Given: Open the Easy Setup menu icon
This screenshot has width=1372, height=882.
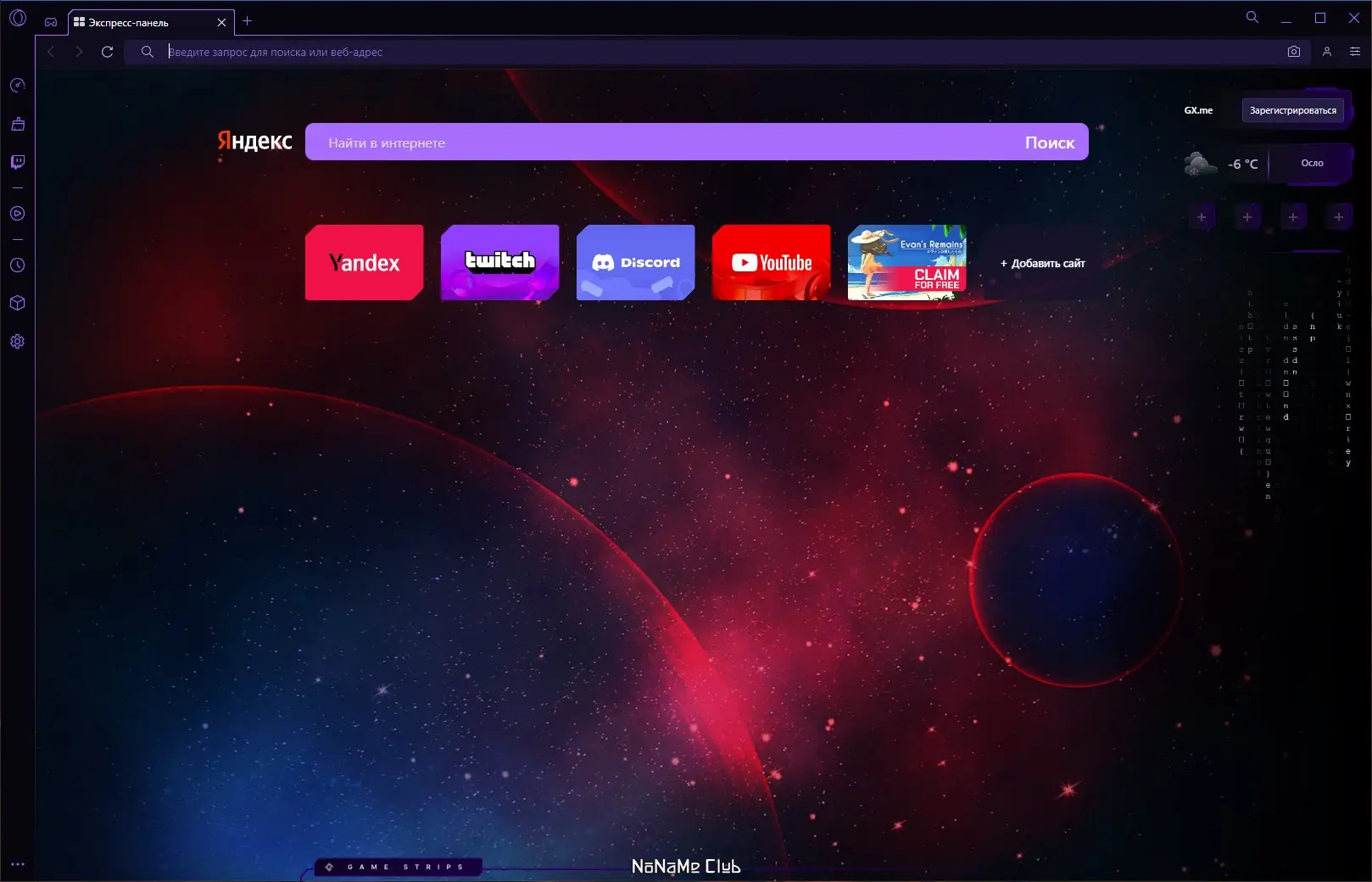Looking at the screenshot, I should [x=1354, y=52].
